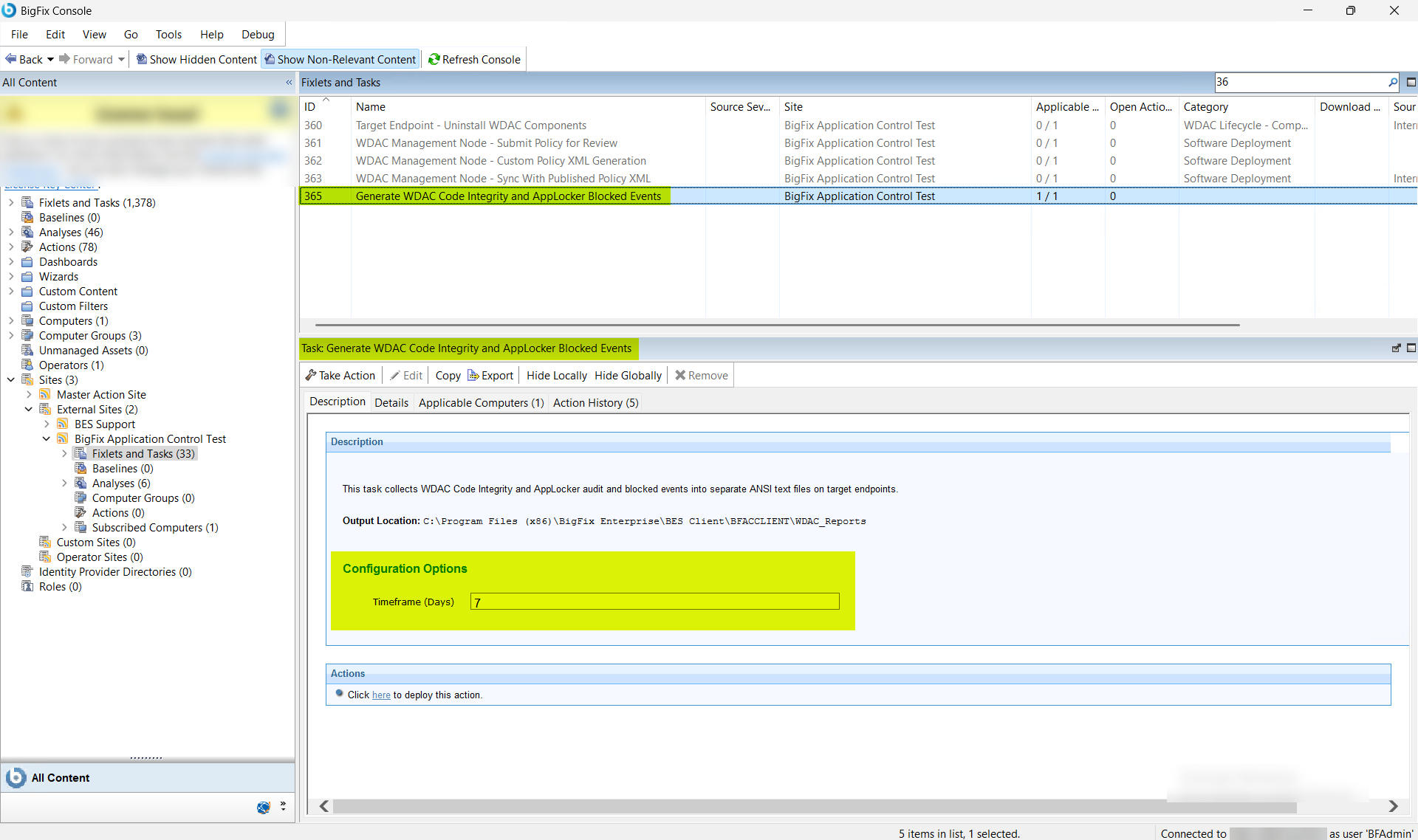Open the View menu
Viewport: 1418px width, 840px height.
tap(94, 34)
